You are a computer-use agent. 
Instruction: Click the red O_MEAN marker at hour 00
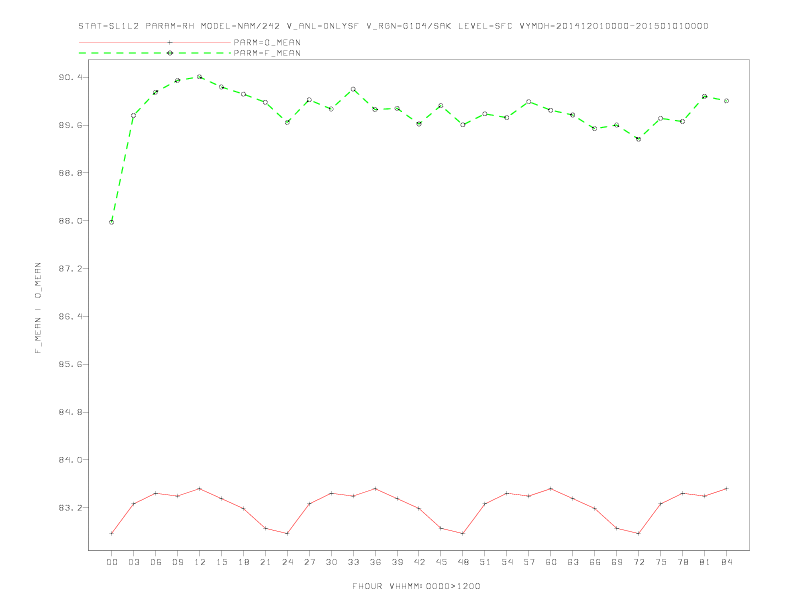point(112,533)
